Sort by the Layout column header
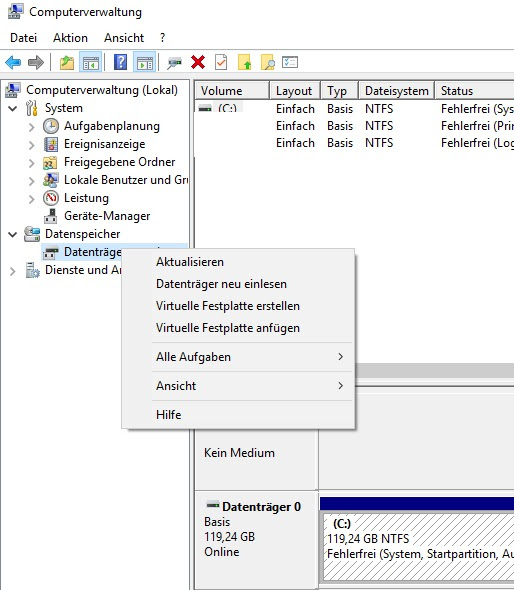Screen dimensions: 514x590 pyautogui.click(x=295, y=91)
